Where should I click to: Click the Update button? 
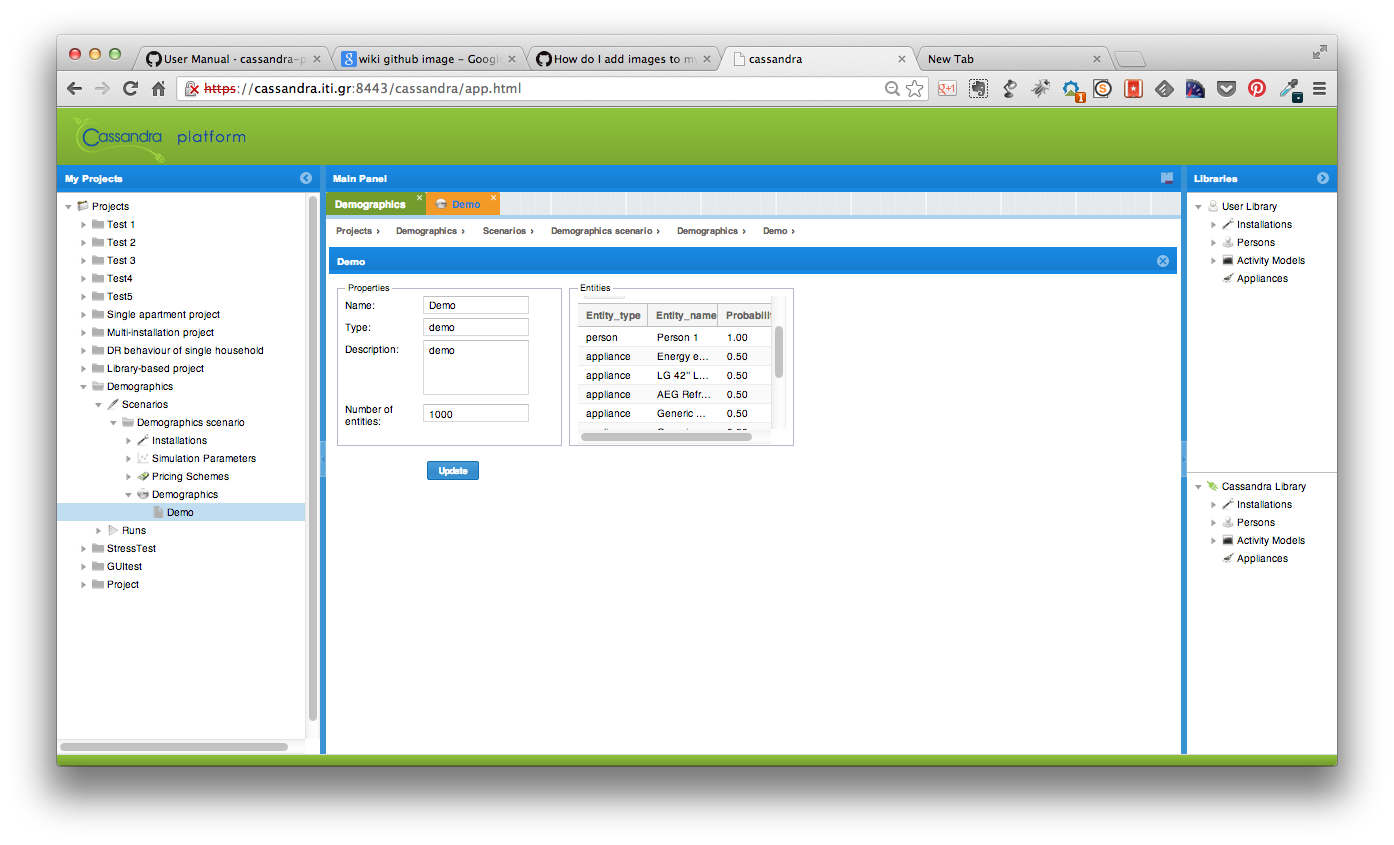pos(453,470)
